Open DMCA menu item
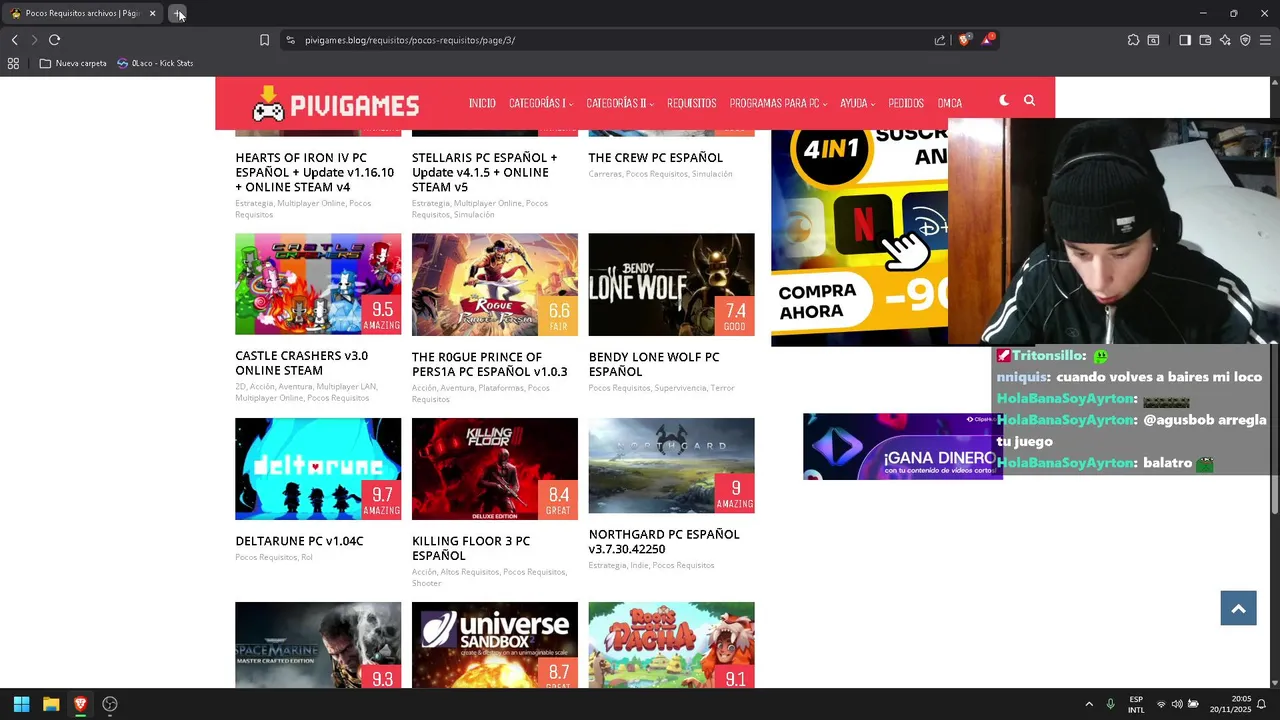 tap(950, 103)
